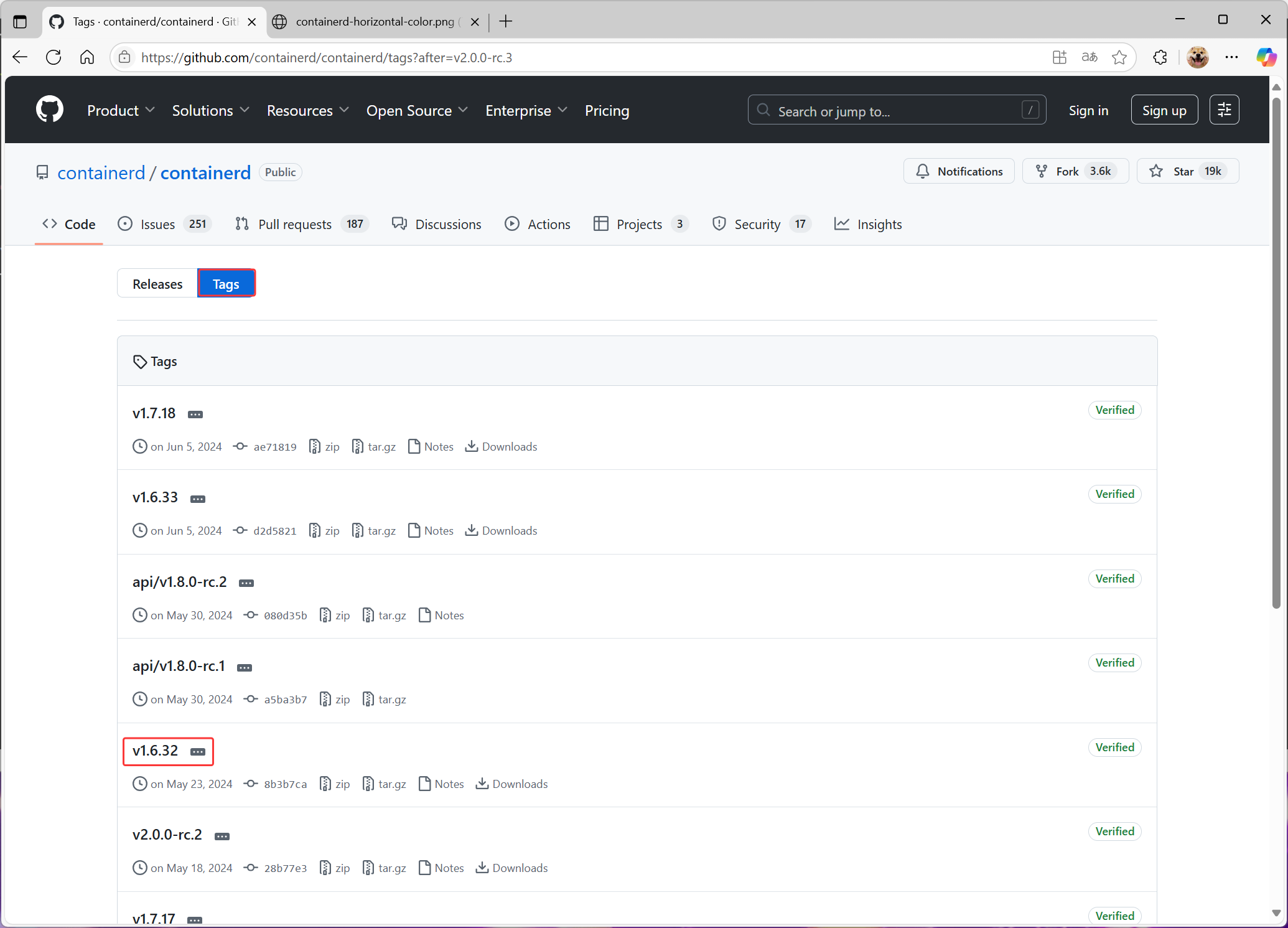Click the Search or jump to field
Image resolution: width=1288 pixels, height=928 pixels.
point(897,110)
